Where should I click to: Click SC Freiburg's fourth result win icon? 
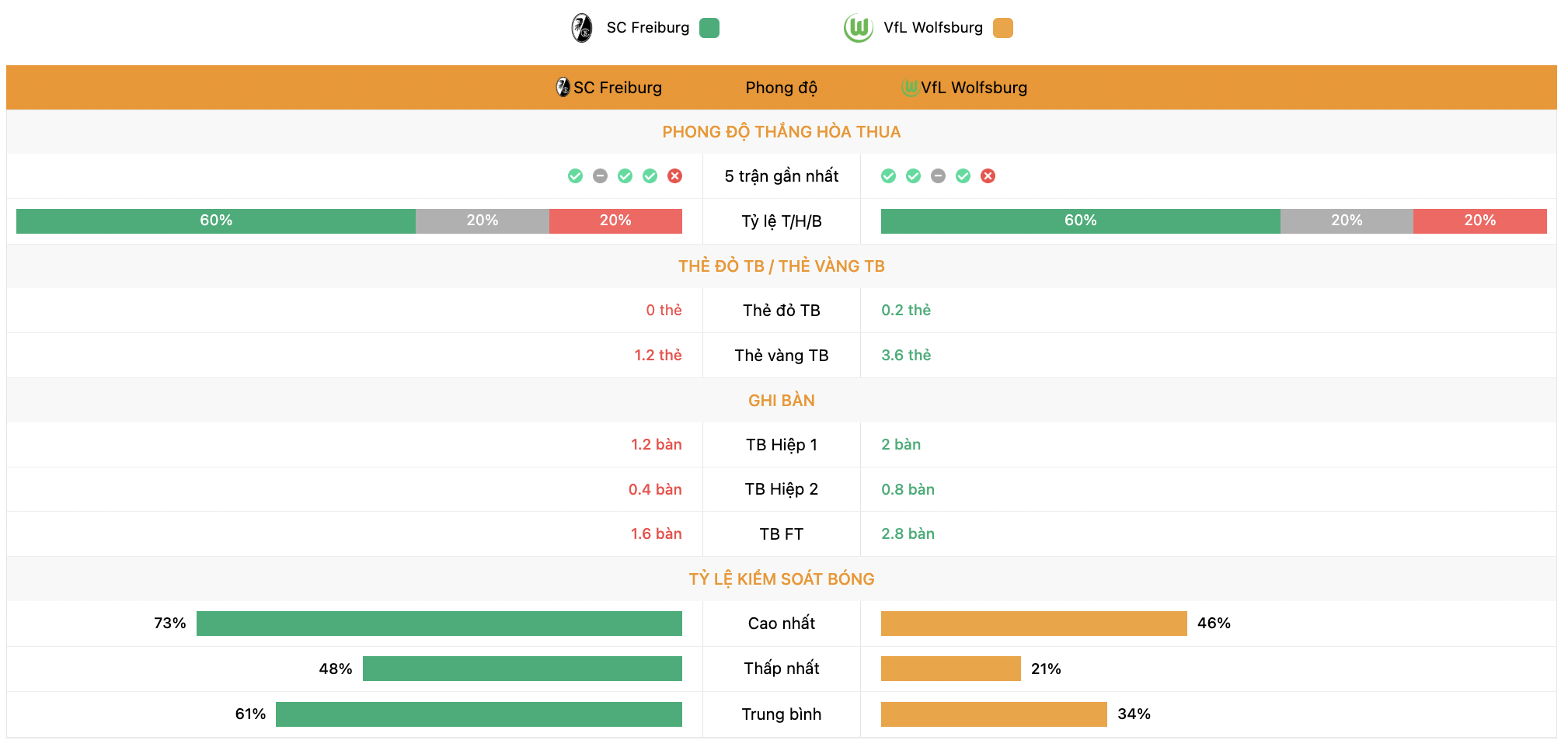point(650,176)
